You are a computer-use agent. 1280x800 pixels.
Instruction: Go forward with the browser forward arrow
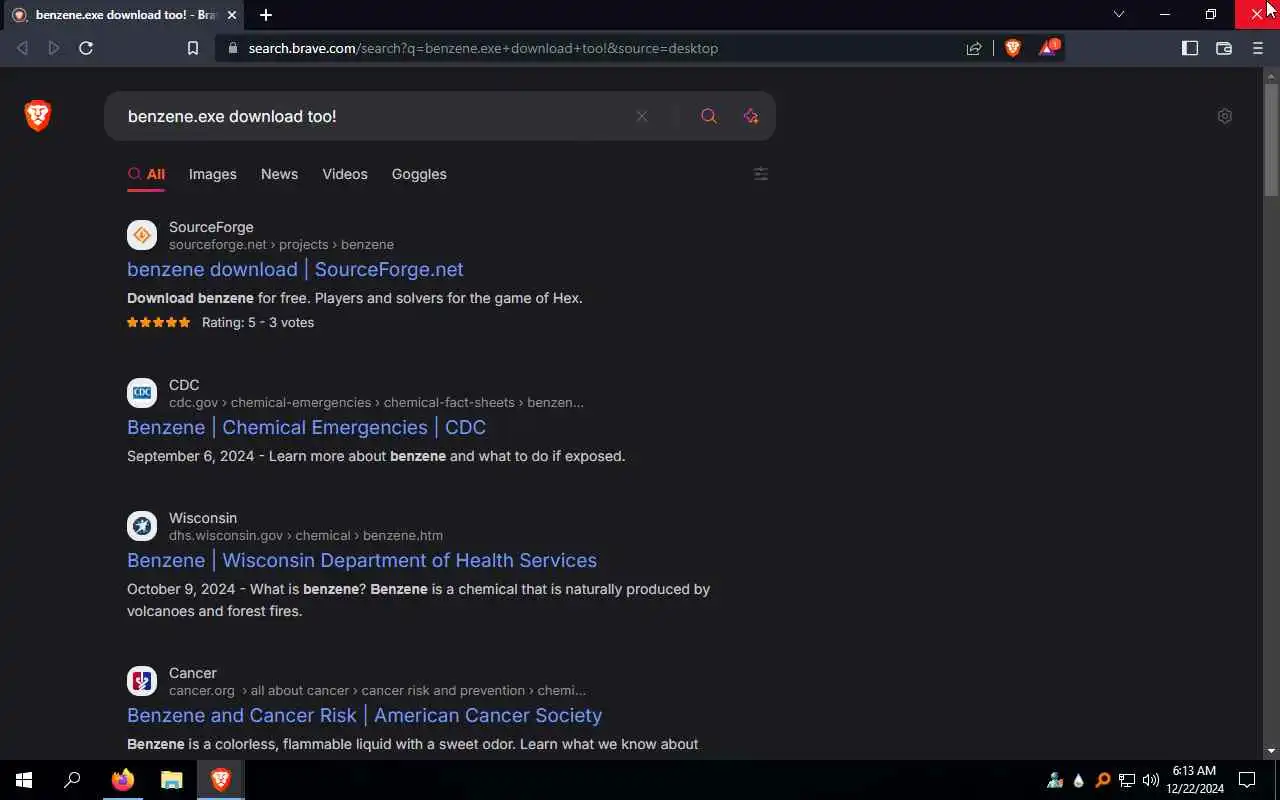54,48
